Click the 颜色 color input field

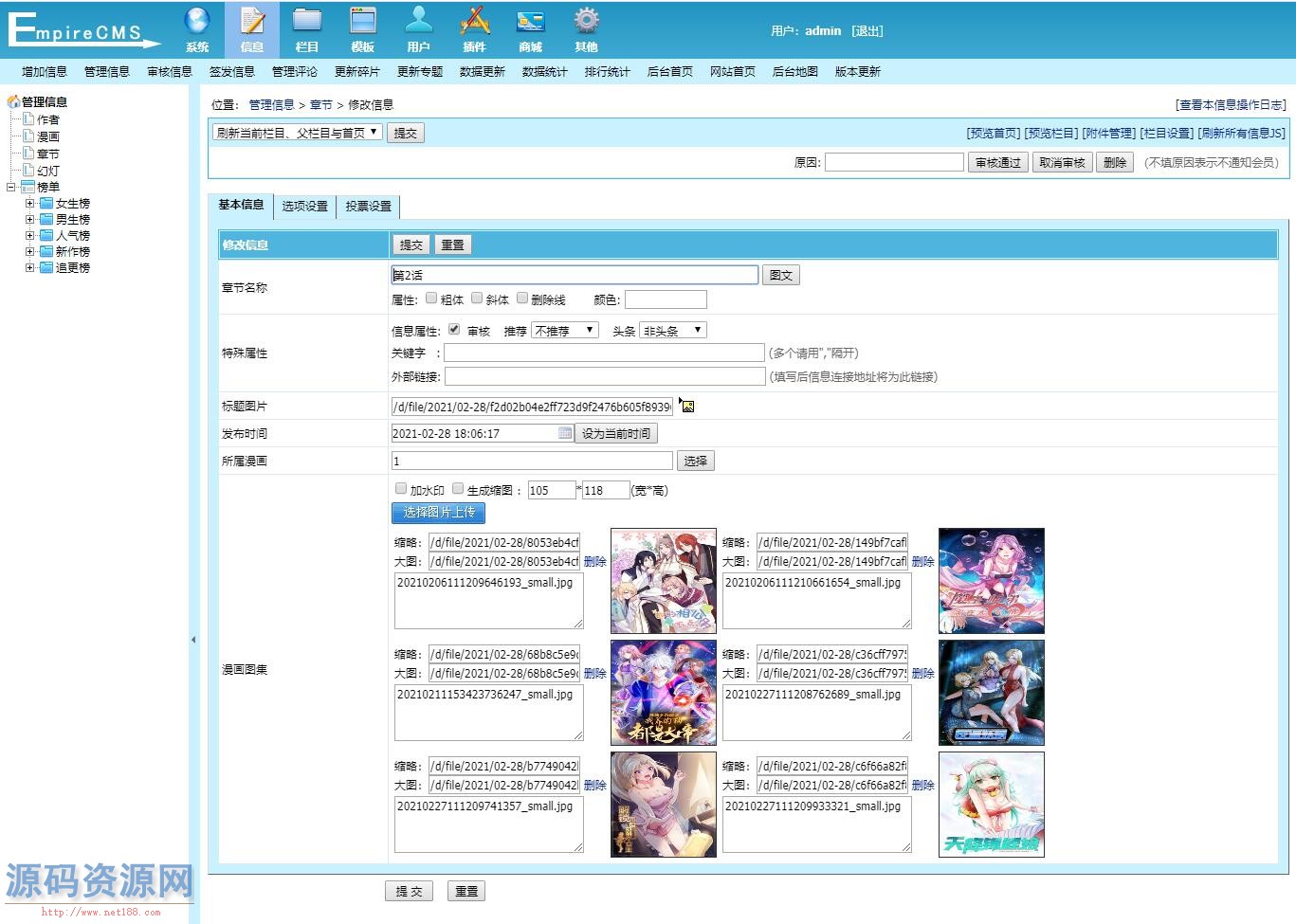(x=666, y=299)
